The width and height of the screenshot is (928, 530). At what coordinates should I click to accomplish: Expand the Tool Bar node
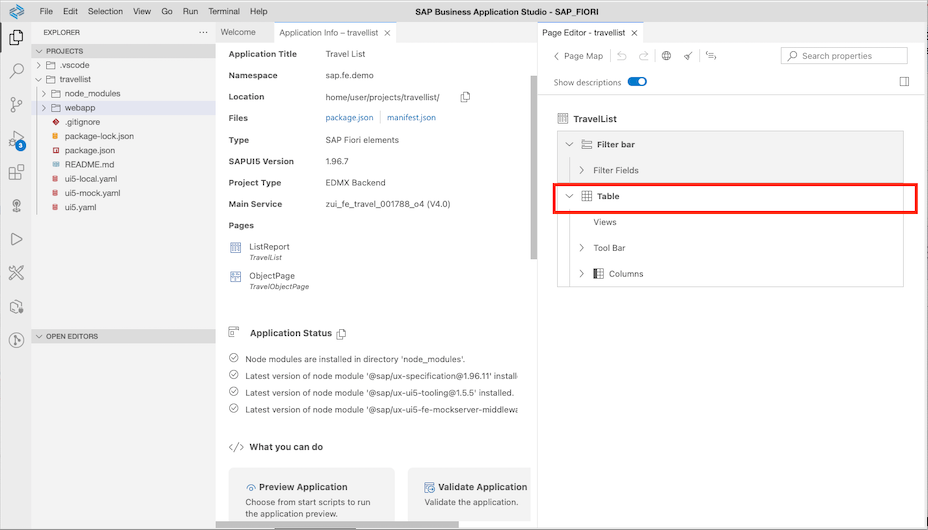[x=581, y=248]
